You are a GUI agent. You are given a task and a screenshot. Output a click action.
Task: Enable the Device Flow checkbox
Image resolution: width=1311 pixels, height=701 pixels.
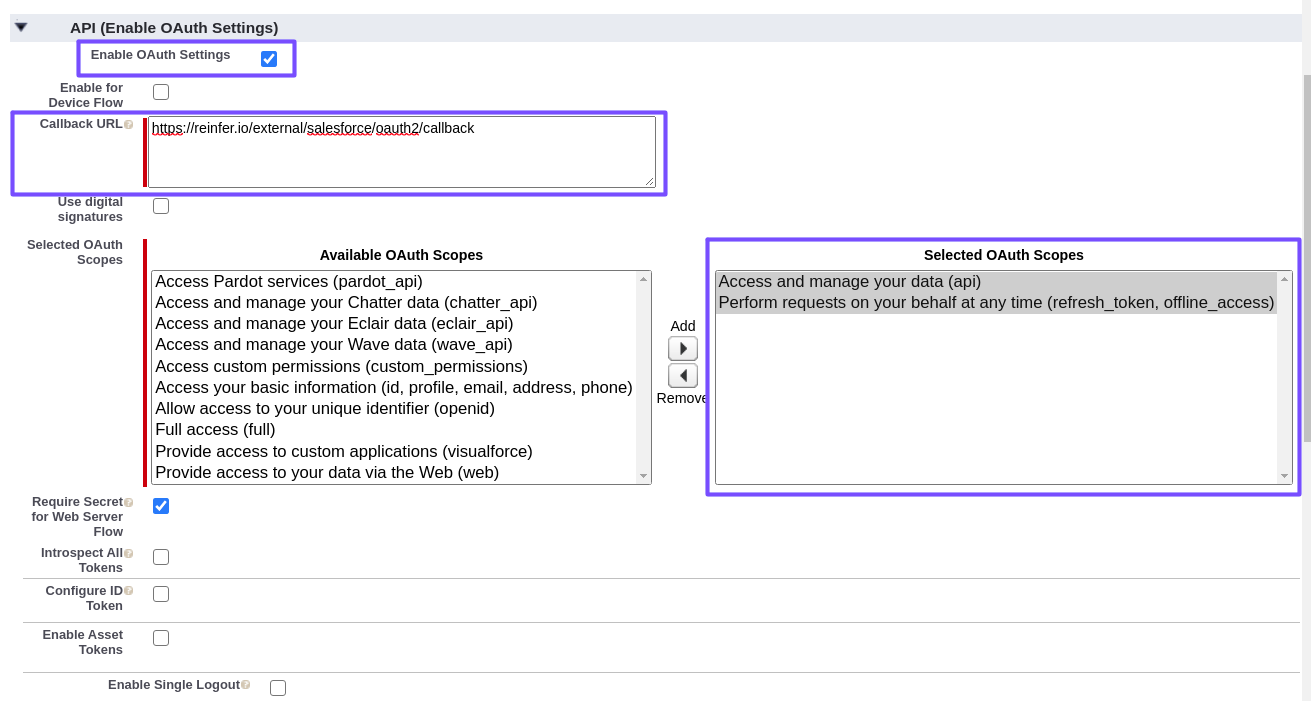[161, 92]
